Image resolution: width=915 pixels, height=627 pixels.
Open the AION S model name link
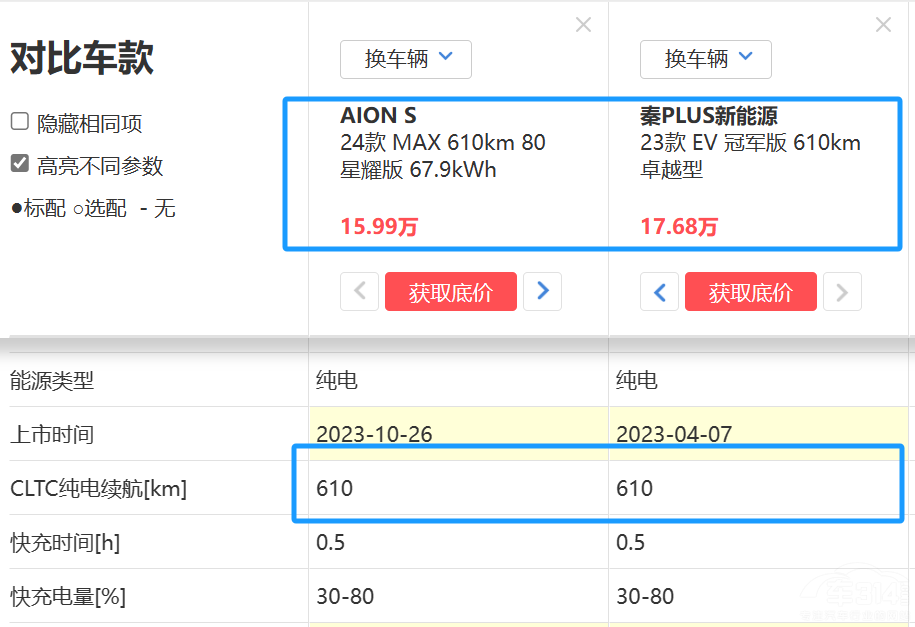click(378, 115)
